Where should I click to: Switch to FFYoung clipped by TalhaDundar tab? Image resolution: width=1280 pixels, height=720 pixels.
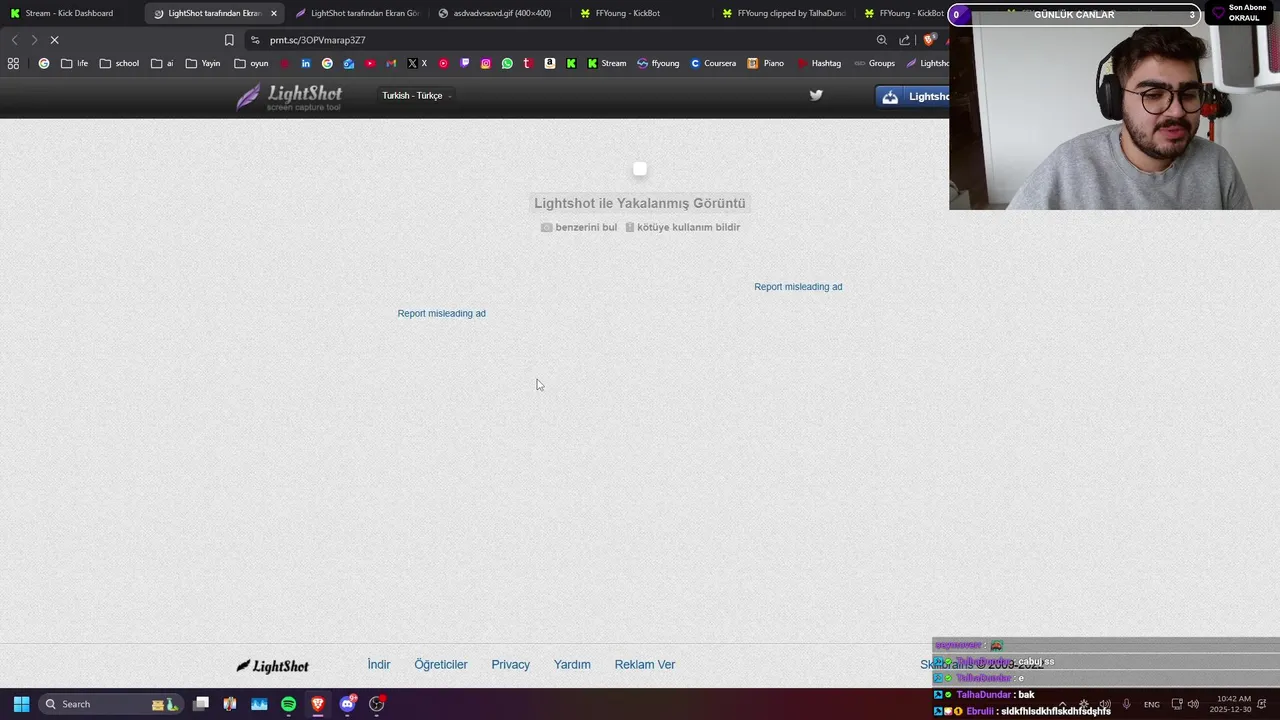[785, 13]
